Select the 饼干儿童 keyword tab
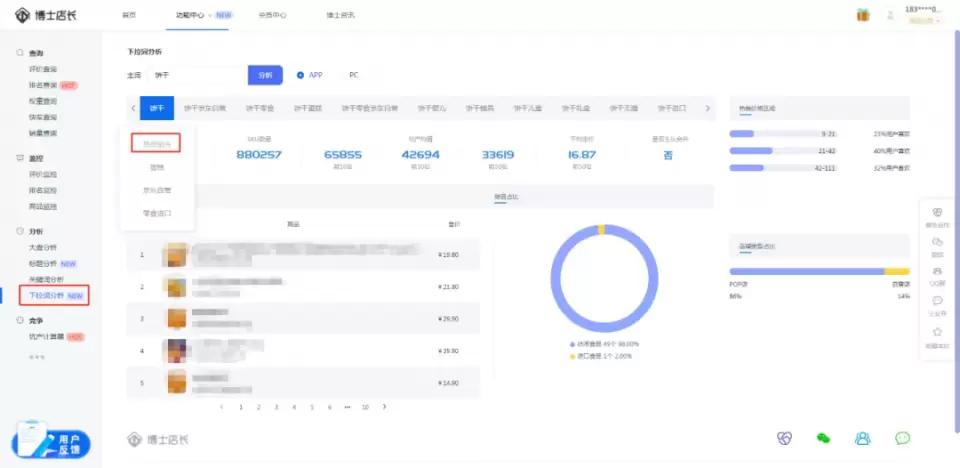The height and width of the screenshot is (468, 960). tap(528, 108)
